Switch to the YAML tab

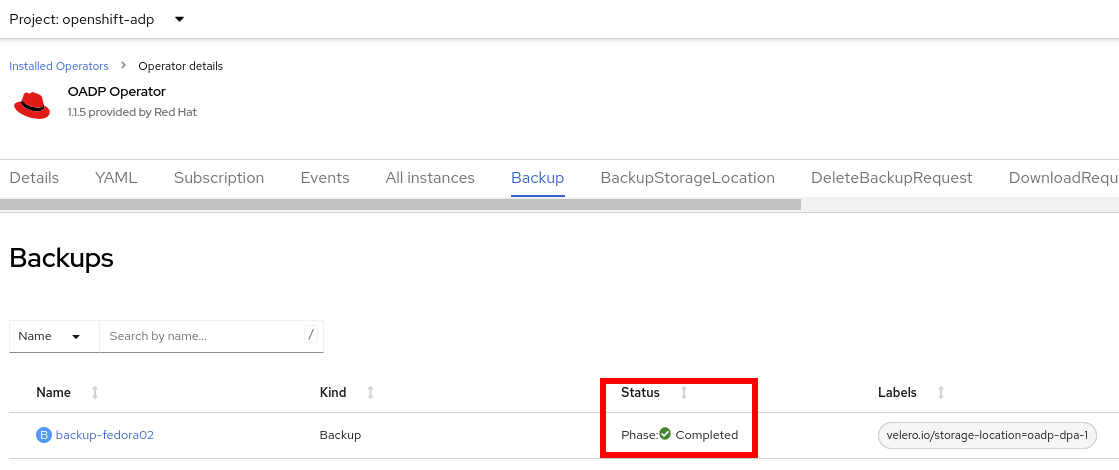(x=116, y=178)
